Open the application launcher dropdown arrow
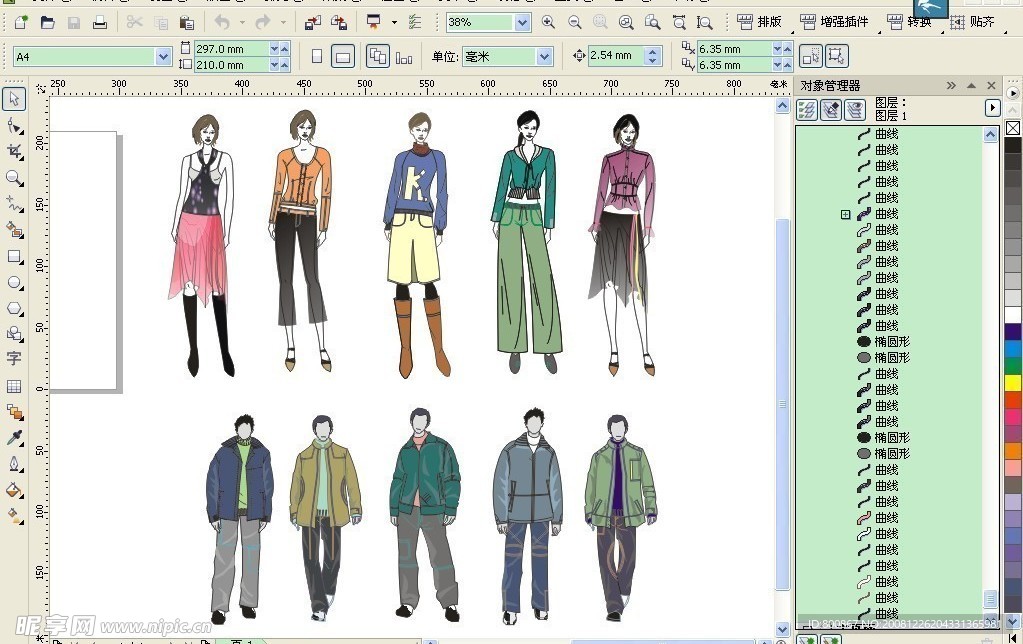The height and width of the screenshot is (644, 1023). (x=394, y=23)
